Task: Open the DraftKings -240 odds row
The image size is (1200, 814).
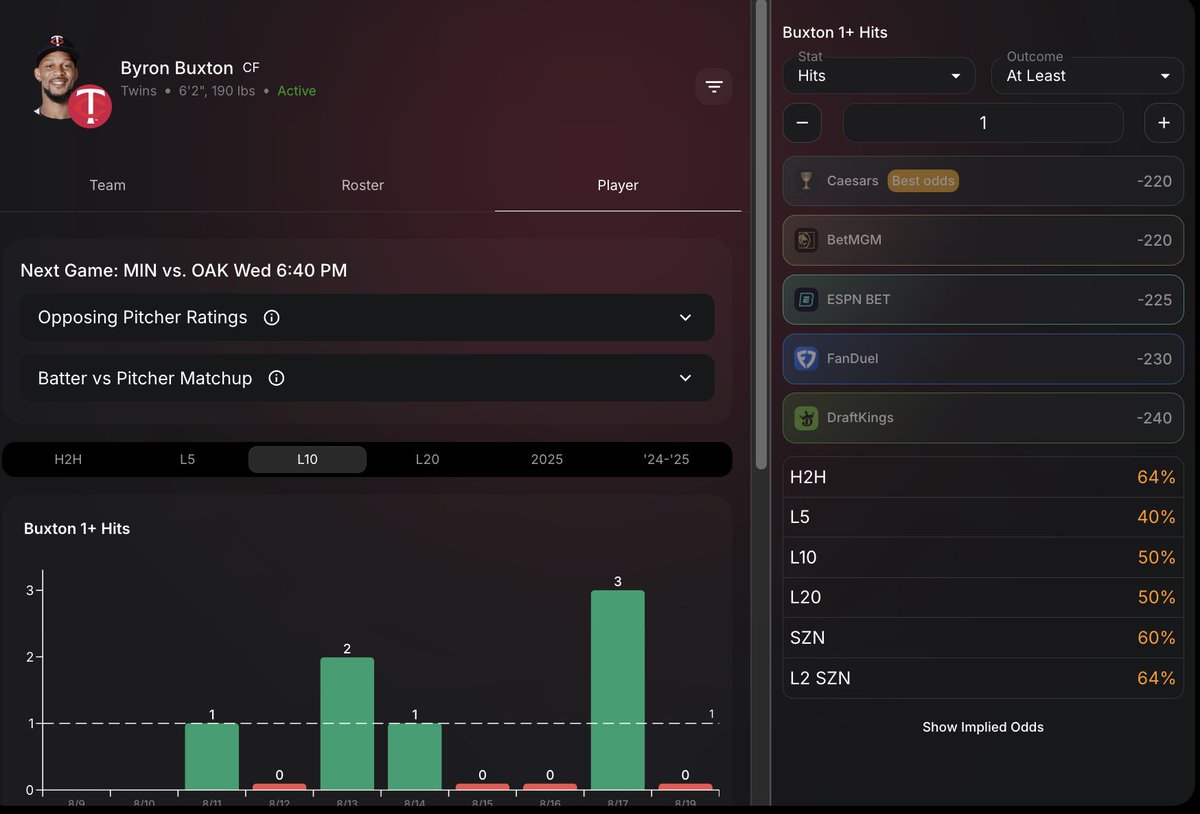Action: 983,418
